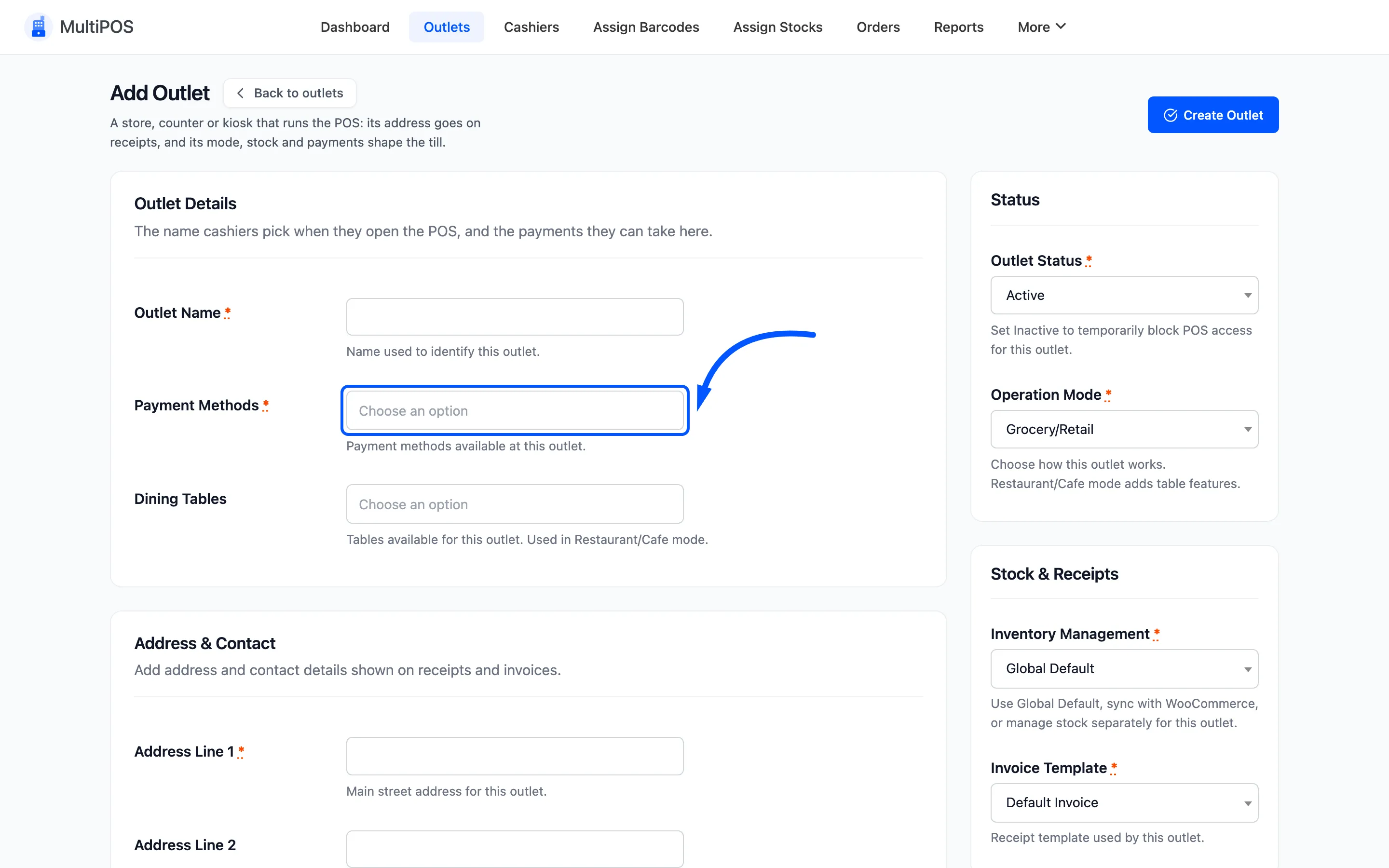The width and height of the screenshot is (1389, 868).
Task: Click the Outlet Details section heading
Action: tap(185, 204)
